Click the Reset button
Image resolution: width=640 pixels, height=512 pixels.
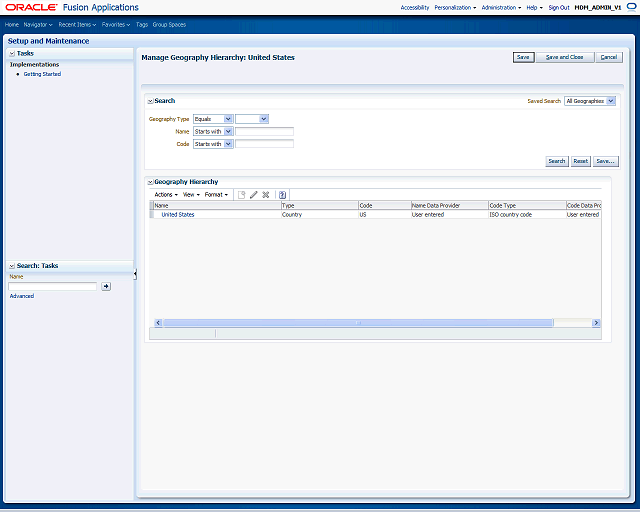[580, 161]
